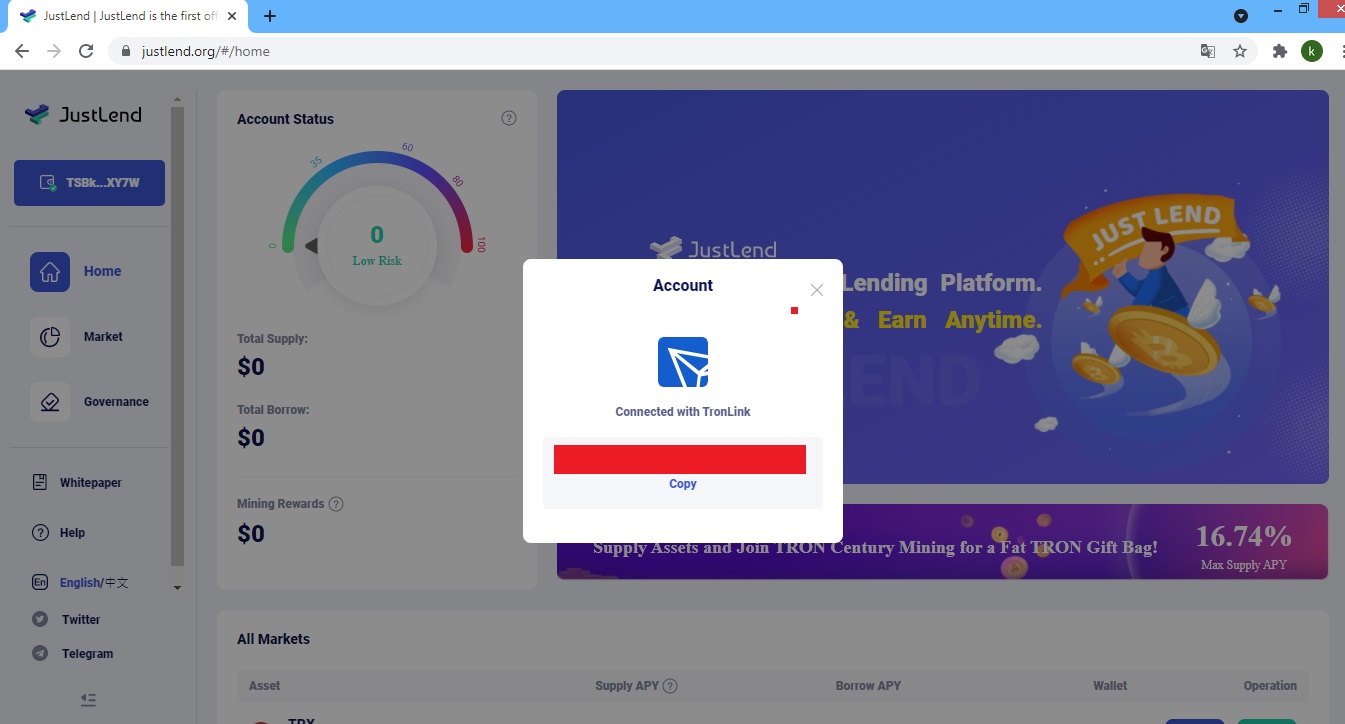Click the Operation column header
The height and width of the screenshot is (724, 1345).
pos(1270,686)
